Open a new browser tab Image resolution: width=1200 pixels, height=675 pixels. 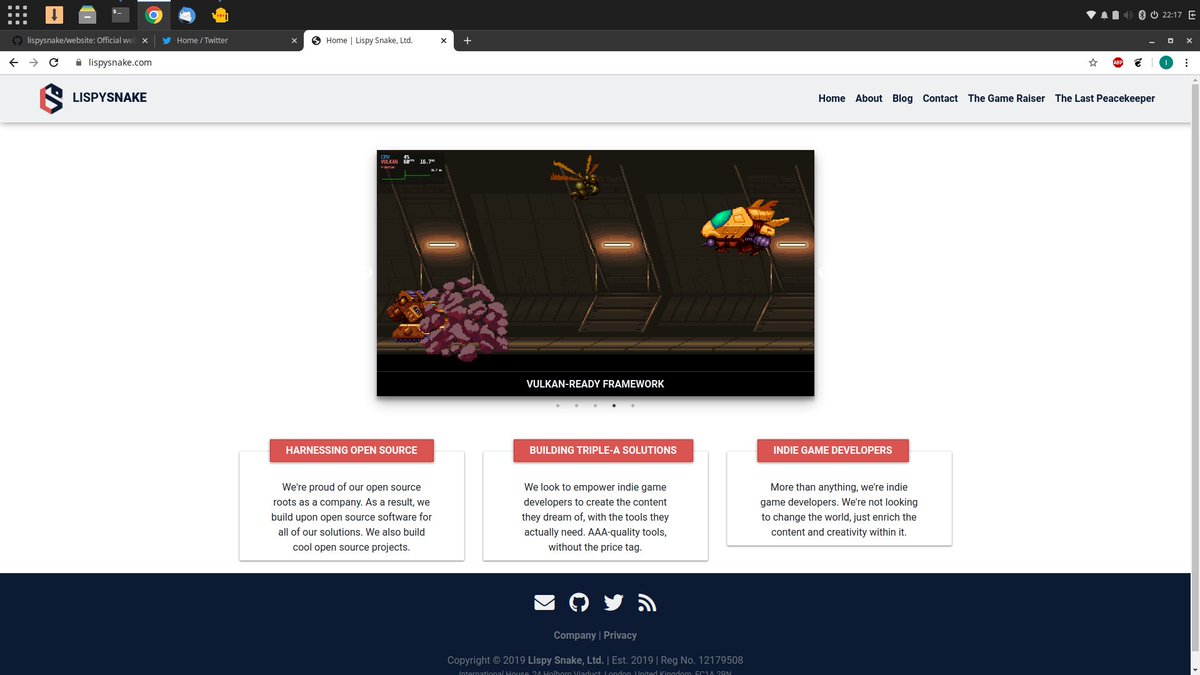tap(467, 41)
